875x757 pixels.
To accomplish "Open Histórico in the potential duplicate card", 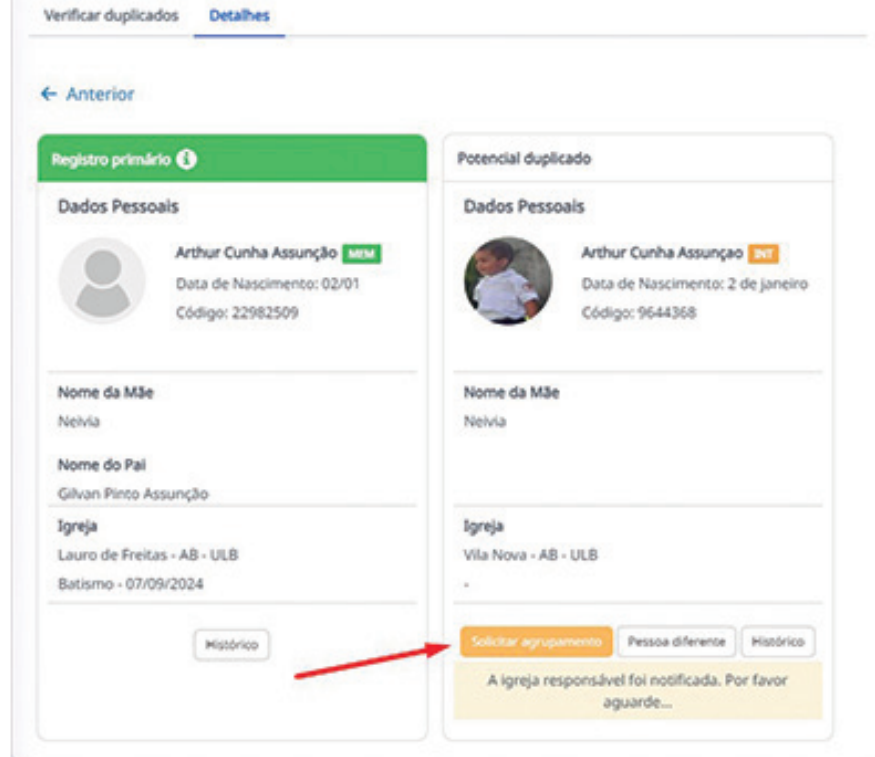I will point(778,641).
